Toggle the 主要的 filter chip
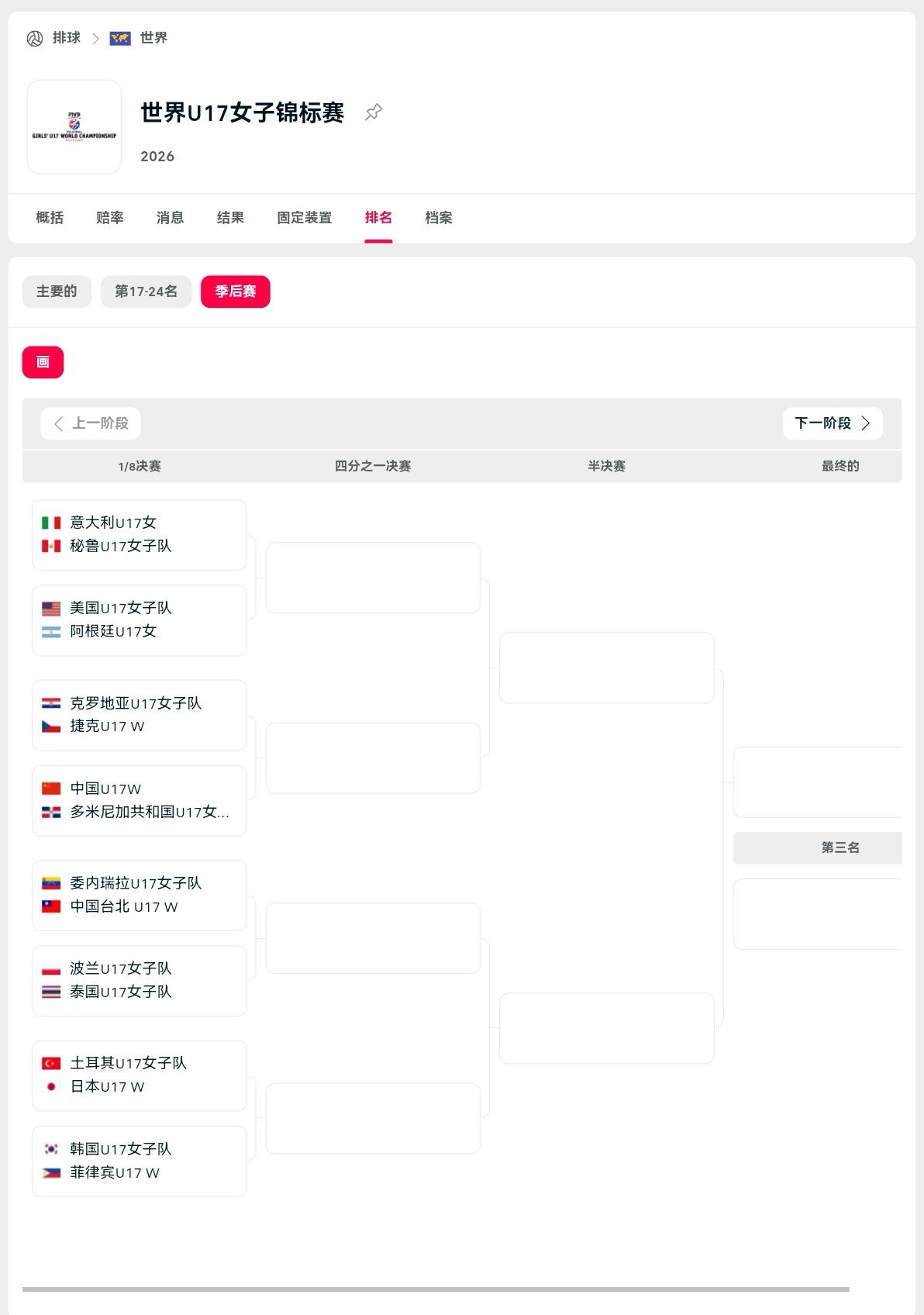 click(57, 292)
